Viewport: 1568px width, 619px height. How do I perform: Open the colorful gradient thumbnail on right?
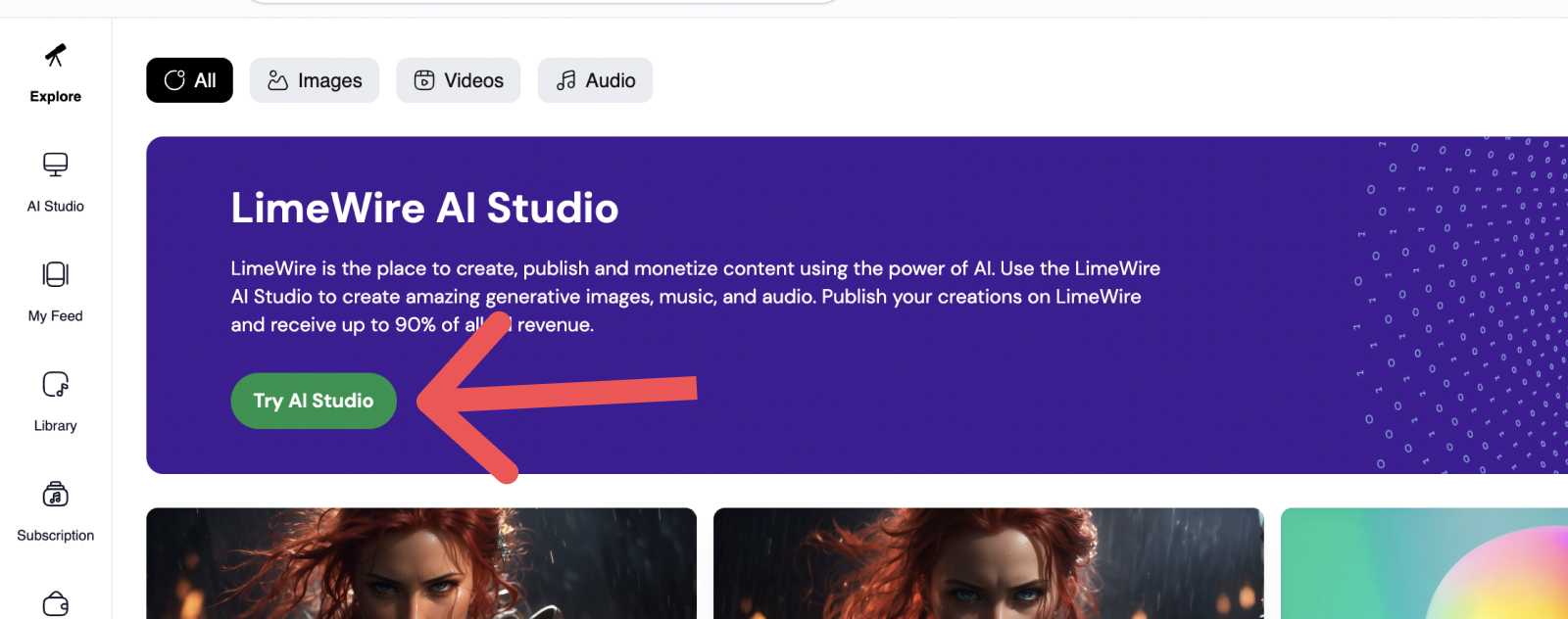pyautogui.click(x=1424, y=563)
